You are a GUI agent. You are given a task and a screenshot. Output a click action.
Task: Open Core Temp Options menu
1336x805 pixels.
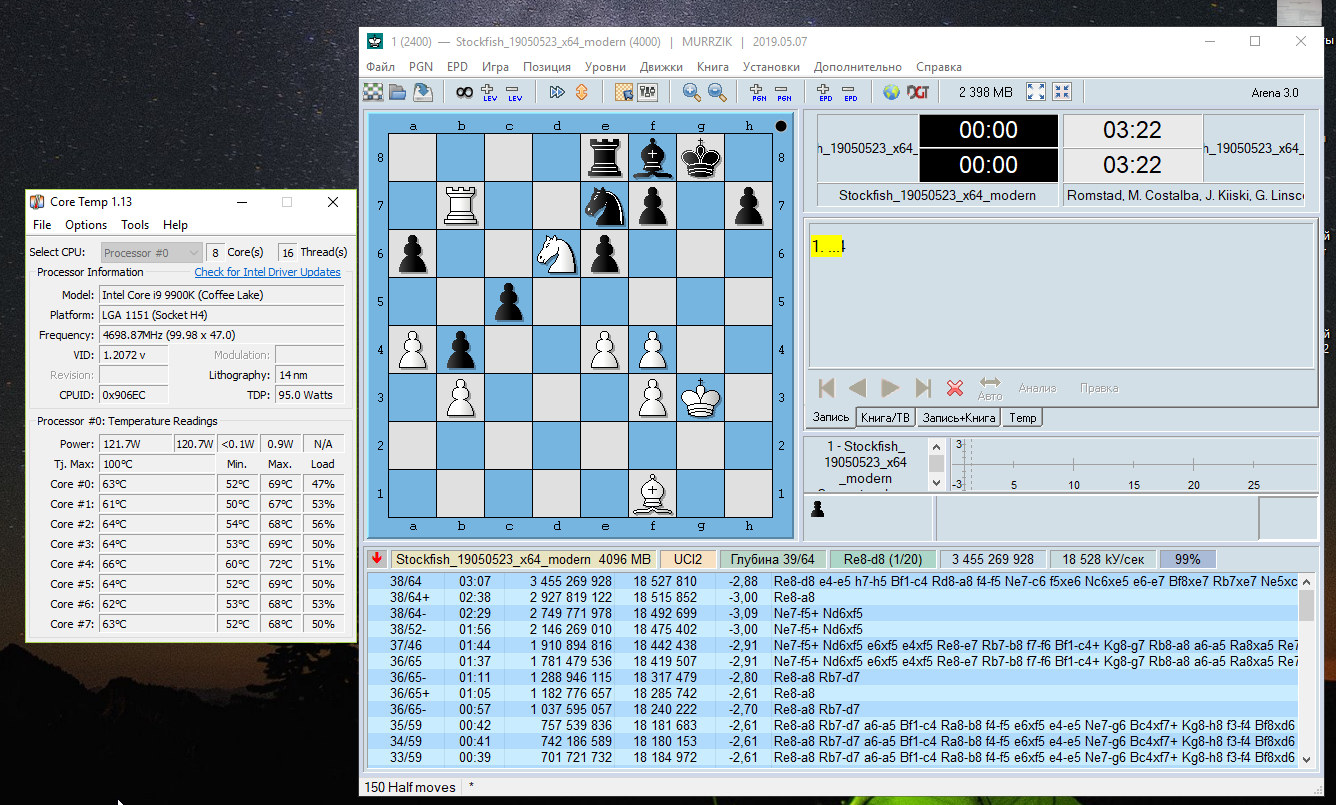coord(86,225)
